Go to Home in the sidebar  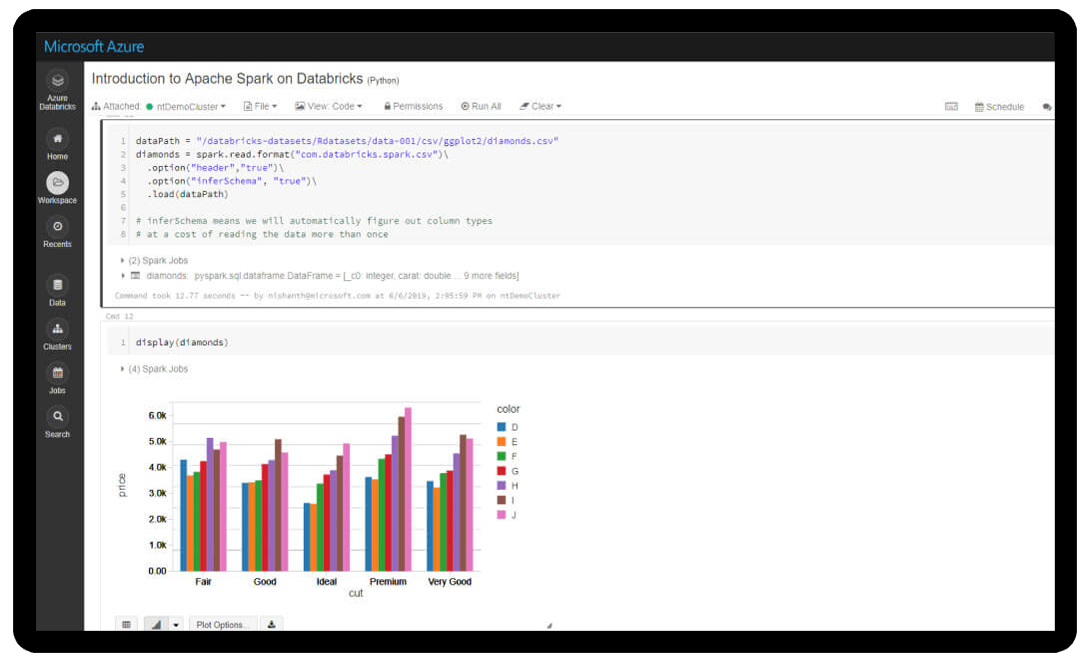coord(58,139)
